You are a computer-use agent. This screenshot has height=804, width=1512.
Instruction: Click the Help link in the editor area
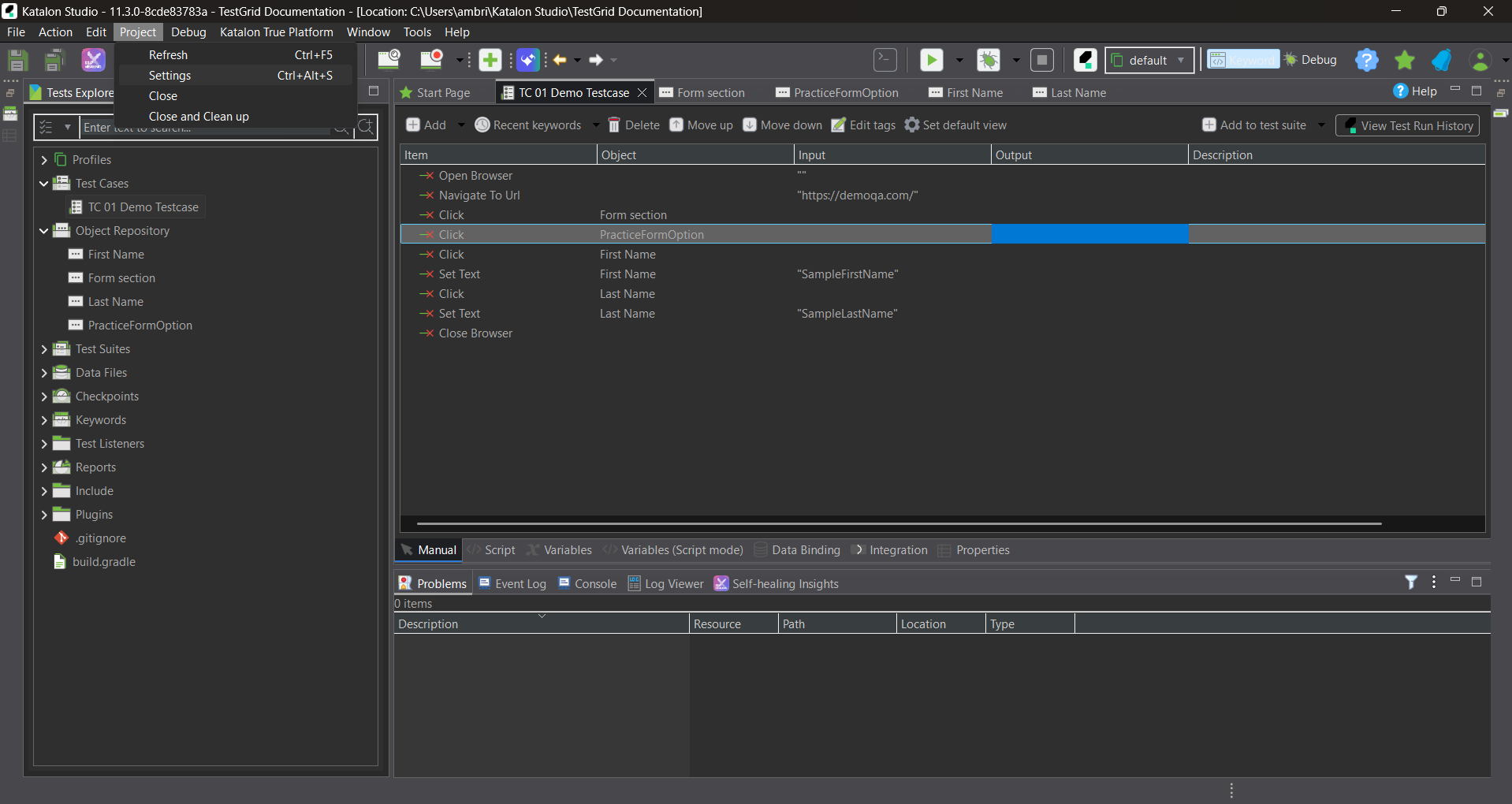[x=1415, y=91]
